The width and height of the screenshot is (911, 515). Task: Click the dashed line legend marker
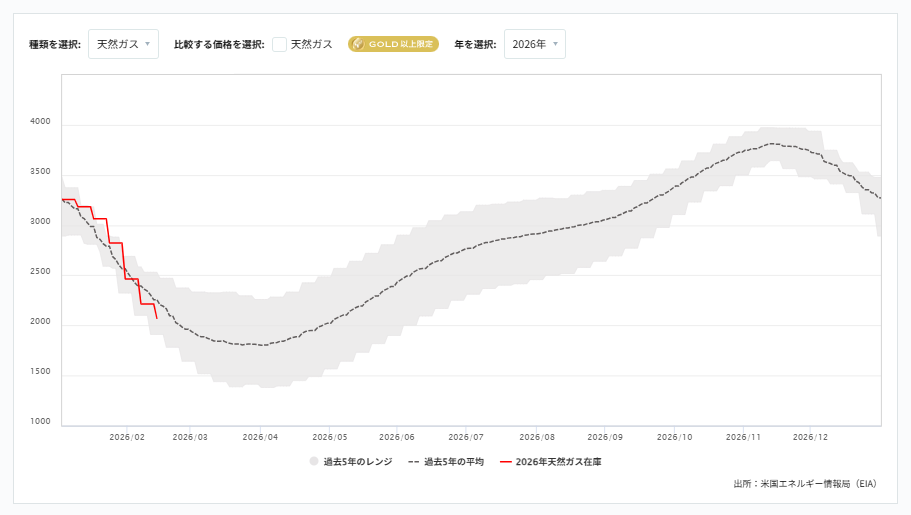point(414,462)
